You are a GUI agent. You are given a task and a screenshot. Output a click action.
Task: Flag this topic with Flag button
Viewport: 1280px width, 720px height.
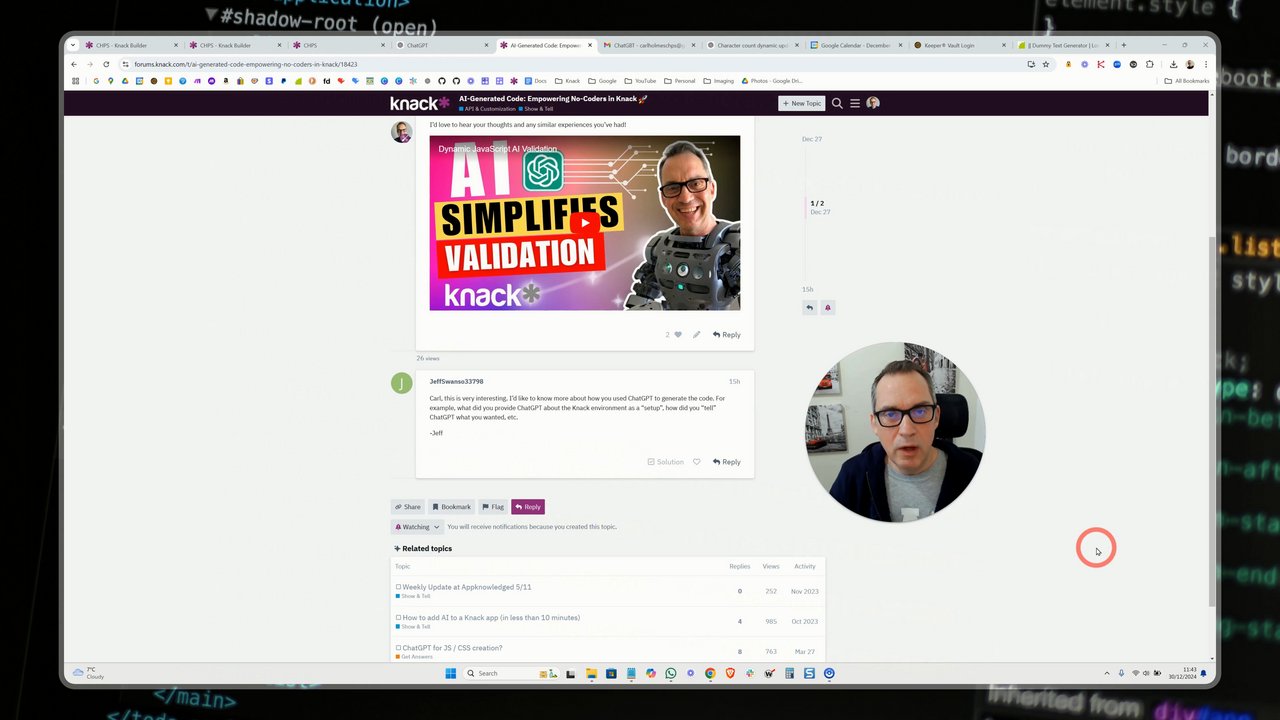[x=493, y=507]
